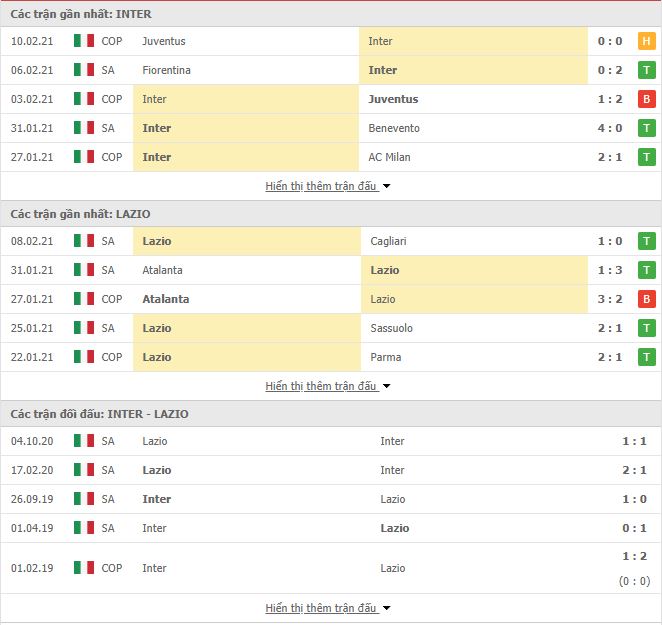662x625 pixels.
Task: Click the red B badge on Atalanta-Lazio 3:2
Action: pos(646,299)
